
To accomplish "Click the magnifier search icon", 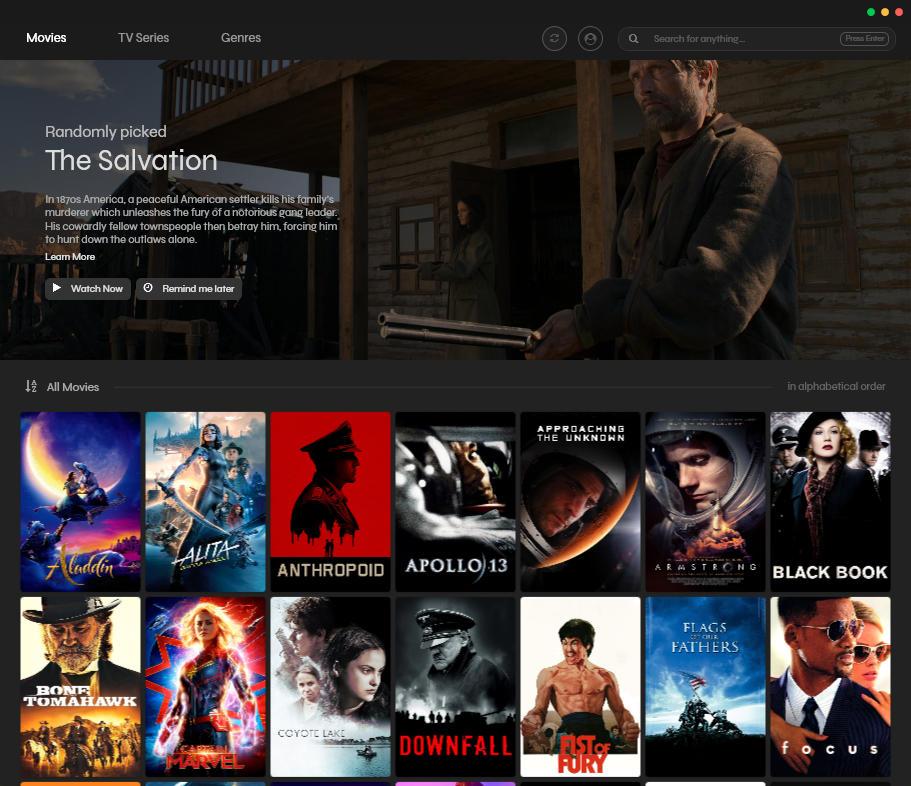I will pos(633,38).
